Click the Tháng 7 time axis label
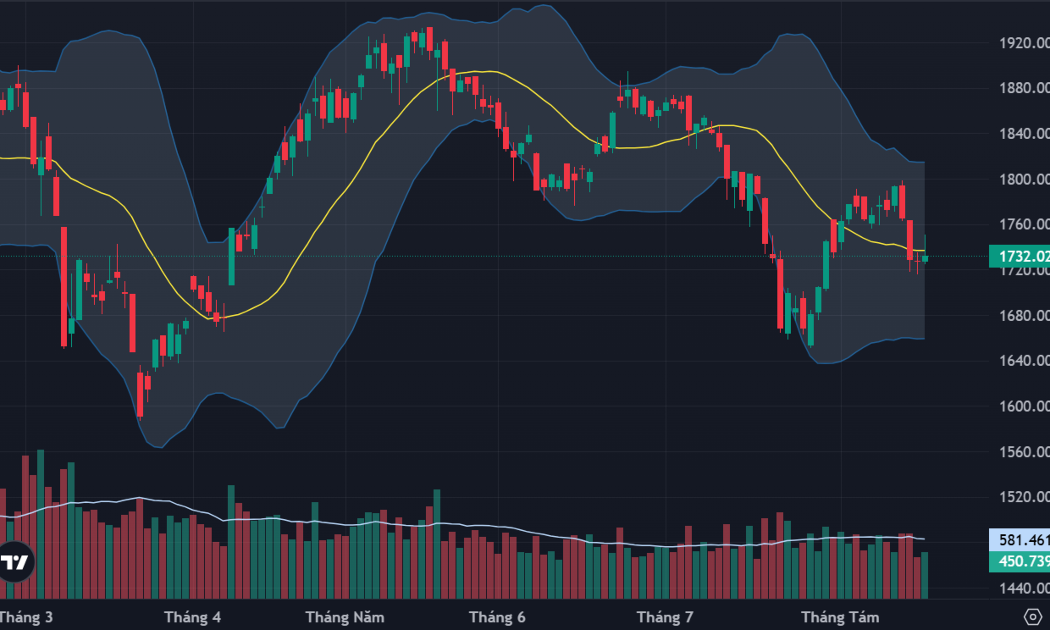 click(x=665, y=617)
